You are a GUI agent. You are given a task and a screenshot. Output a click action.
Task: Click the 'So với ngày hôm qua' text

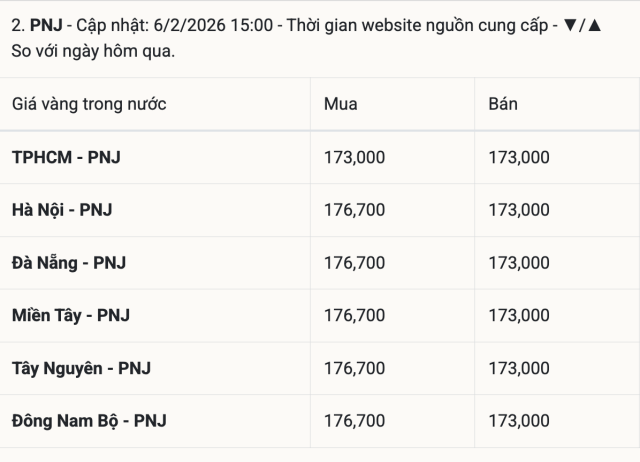click(87, 51)
